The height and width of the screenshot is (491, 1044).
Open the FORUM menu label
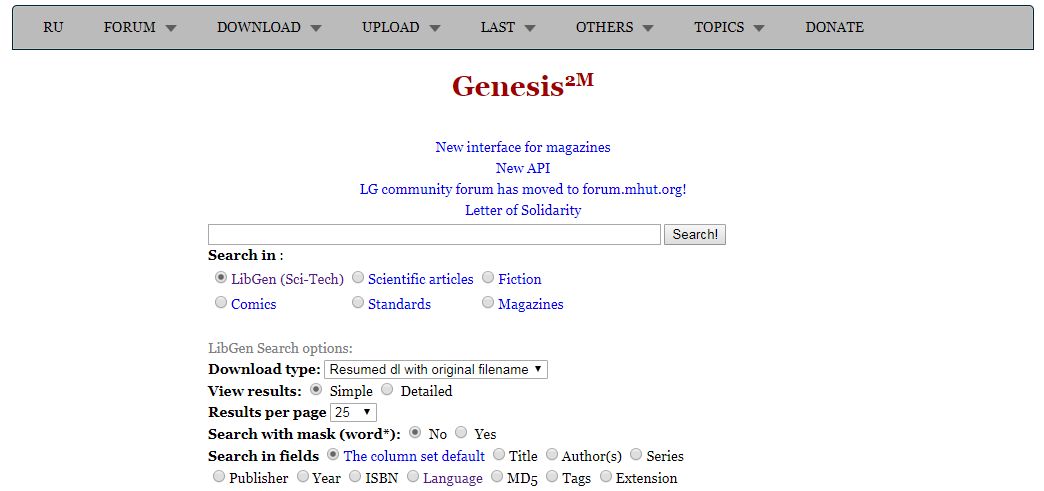click(x=130, y=27)
